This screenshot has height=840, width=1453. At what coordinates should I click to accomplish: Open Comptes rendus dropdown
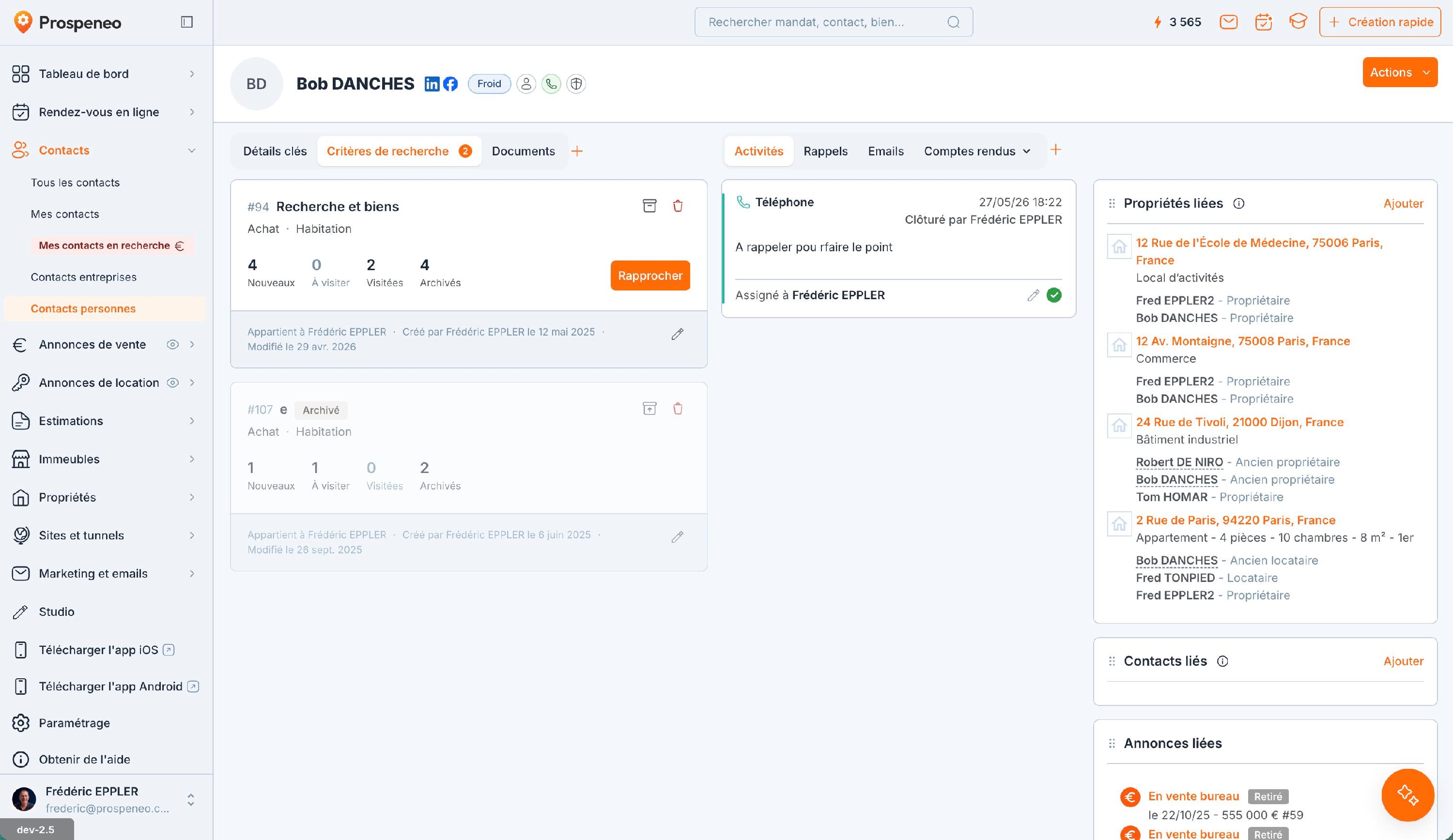pyautogui.click(x=977, y=151)
